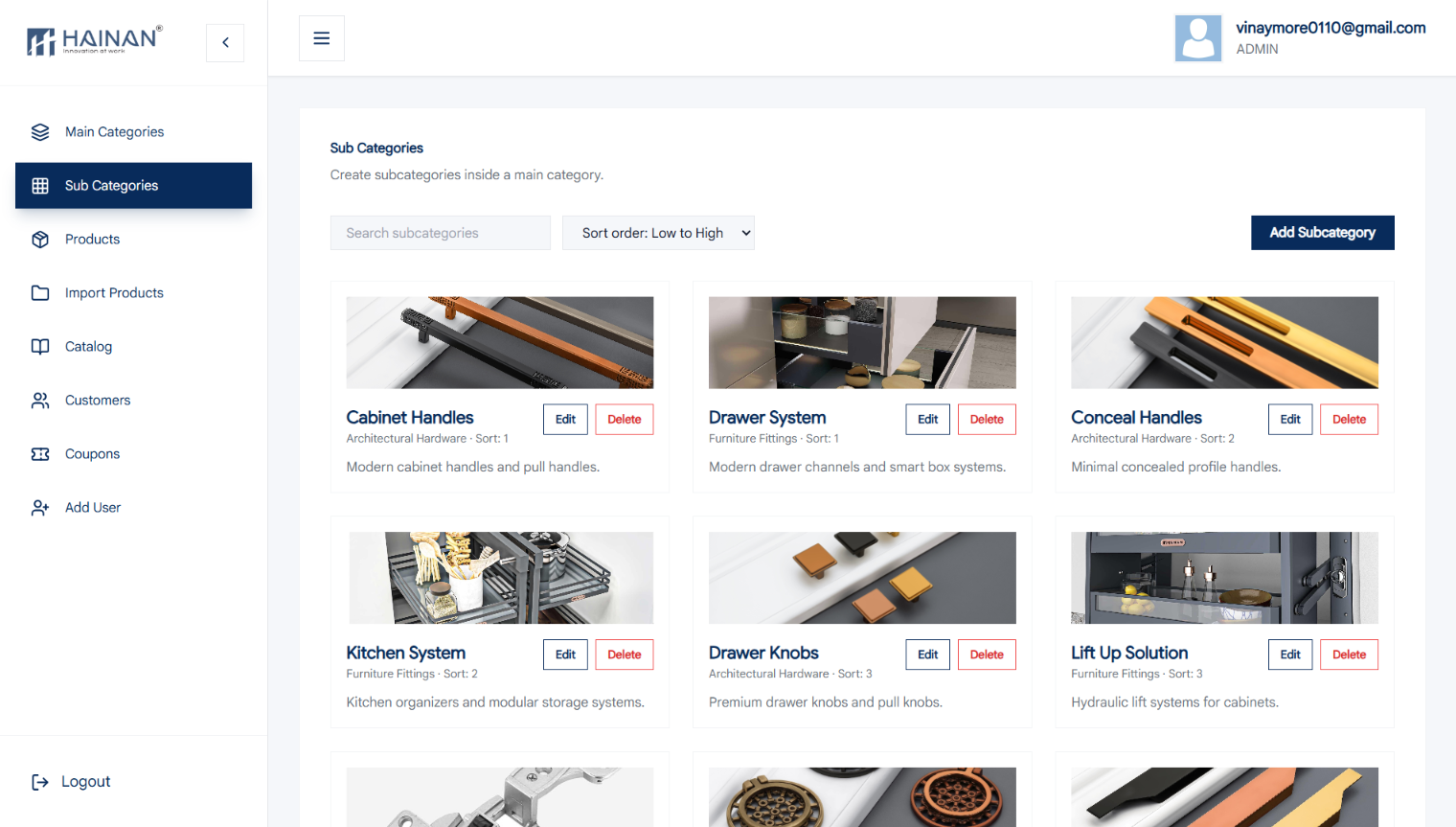This screenshot has width=1456, height=827.
Task: Open the Kitchen System thumbnail image
Action: click(500, 578)
